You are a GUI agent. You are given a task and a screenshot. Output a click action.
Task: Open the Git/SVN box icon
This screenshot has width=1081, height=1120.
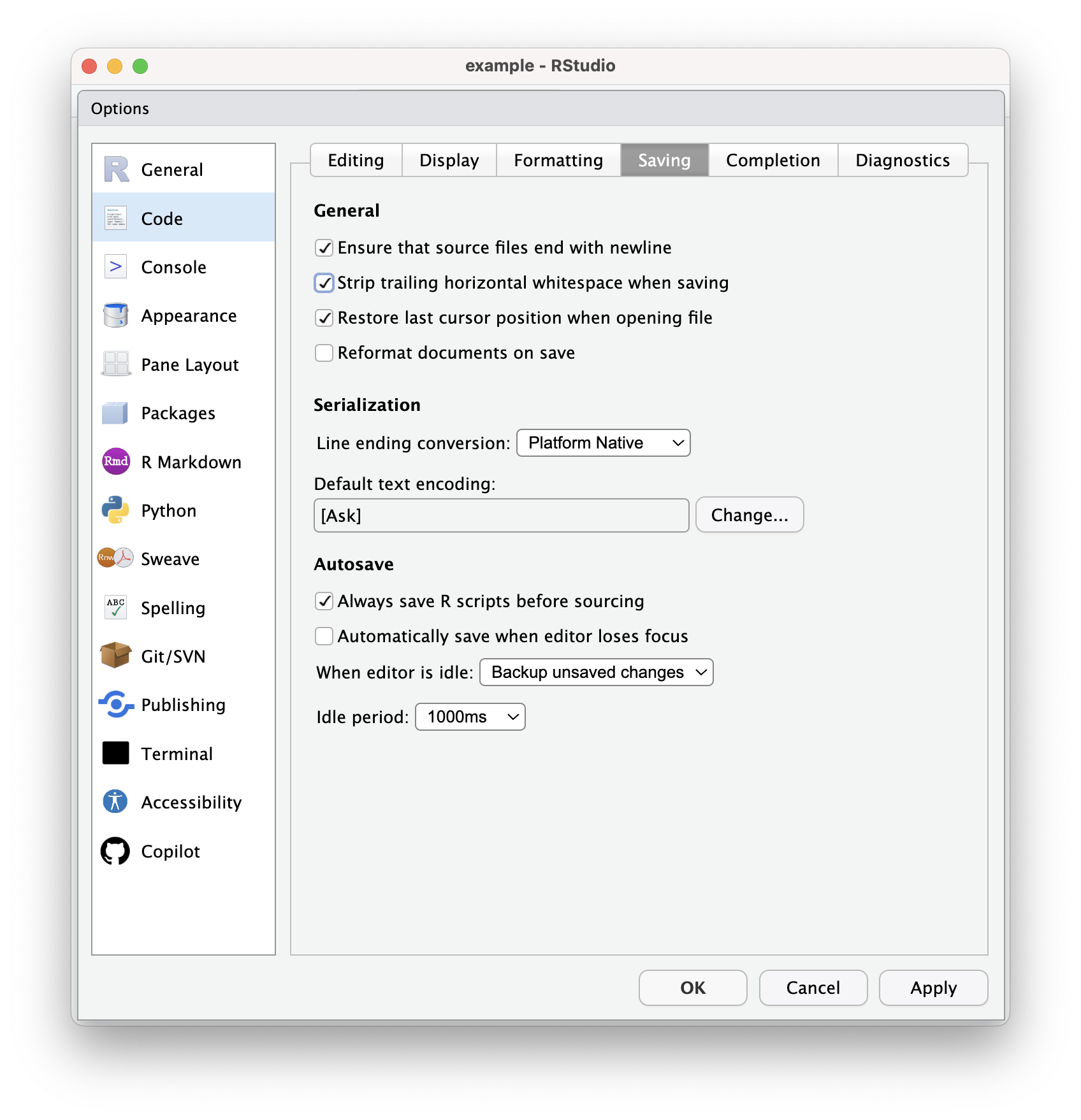click(x=115, y=656)
